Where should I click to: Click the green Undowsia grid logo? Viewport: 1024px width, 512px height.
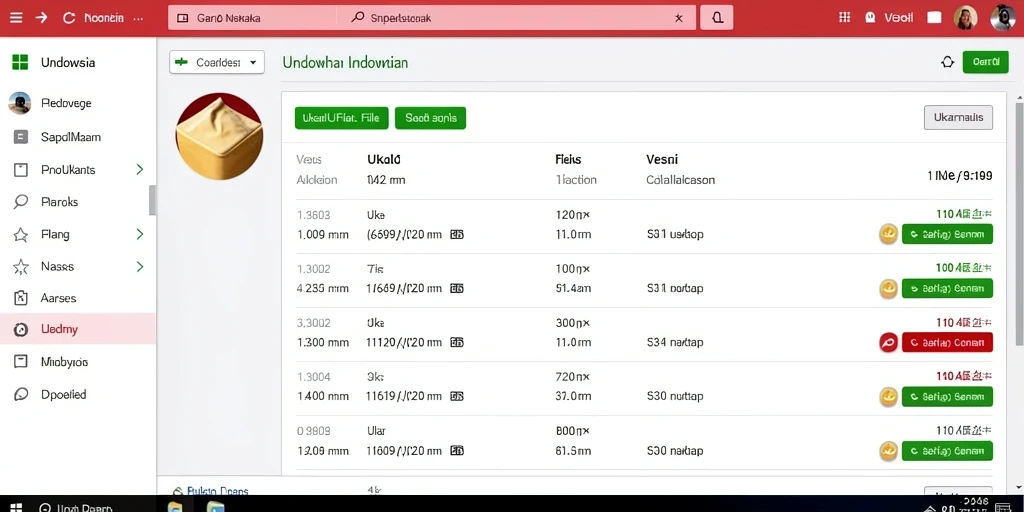[x=20, y=63]
